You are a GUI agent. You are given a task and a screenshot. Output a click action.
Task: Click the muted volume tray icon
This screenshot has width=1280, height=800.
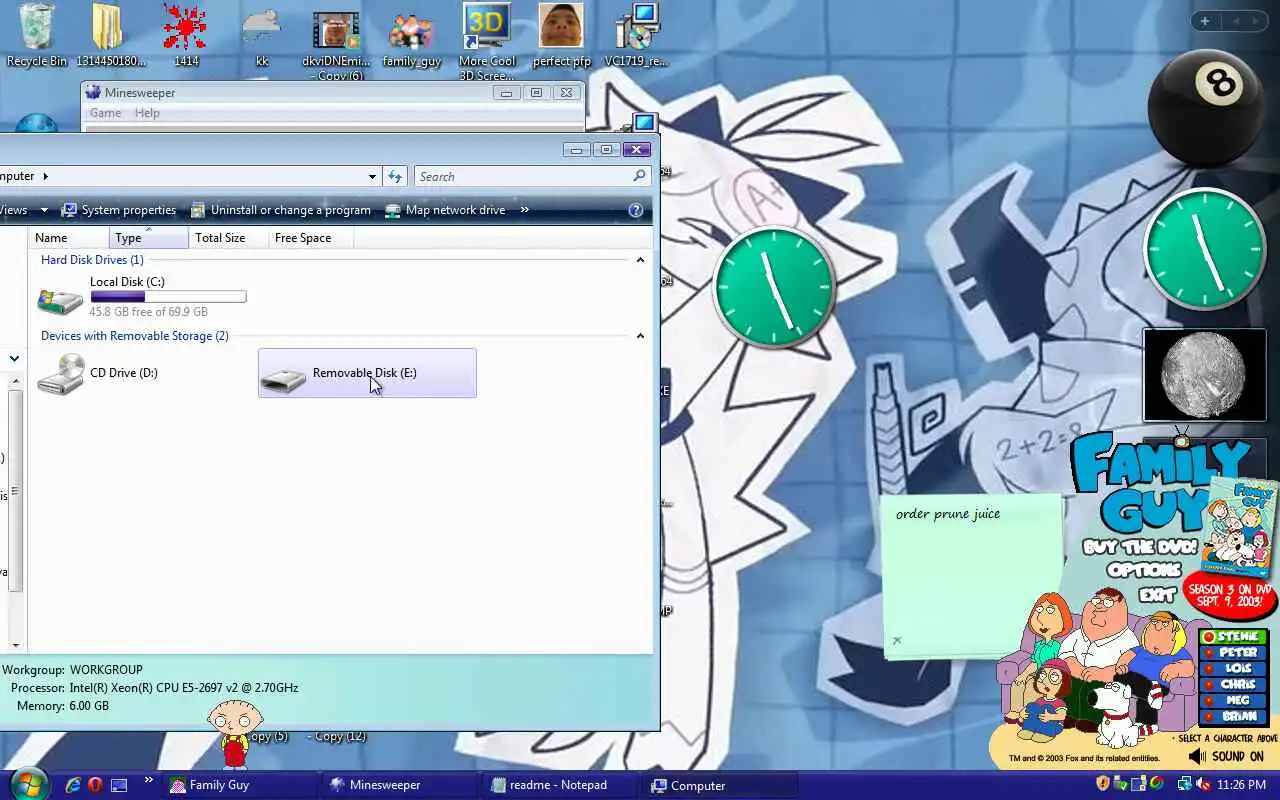[x=1203, y=784]
